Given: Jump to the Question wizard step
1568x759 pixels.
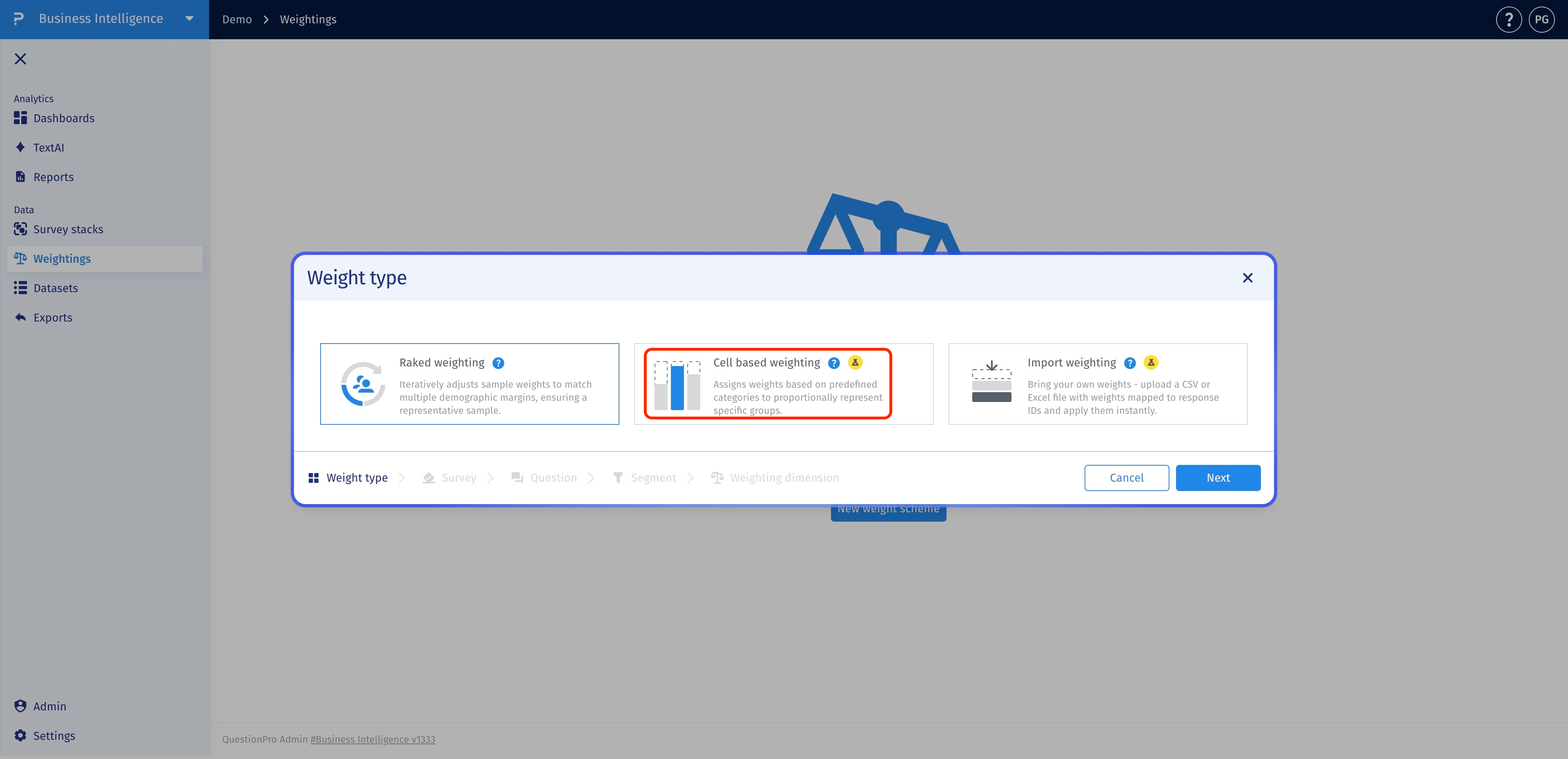Looking at the screenshot, I should [x=544, y=478].
